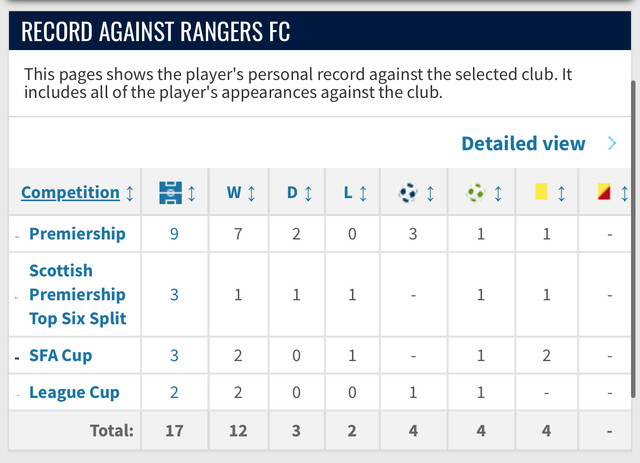Click the football pitch appearances icon
640x463 pixels.
pyautogui.click(x=170, y=193)
